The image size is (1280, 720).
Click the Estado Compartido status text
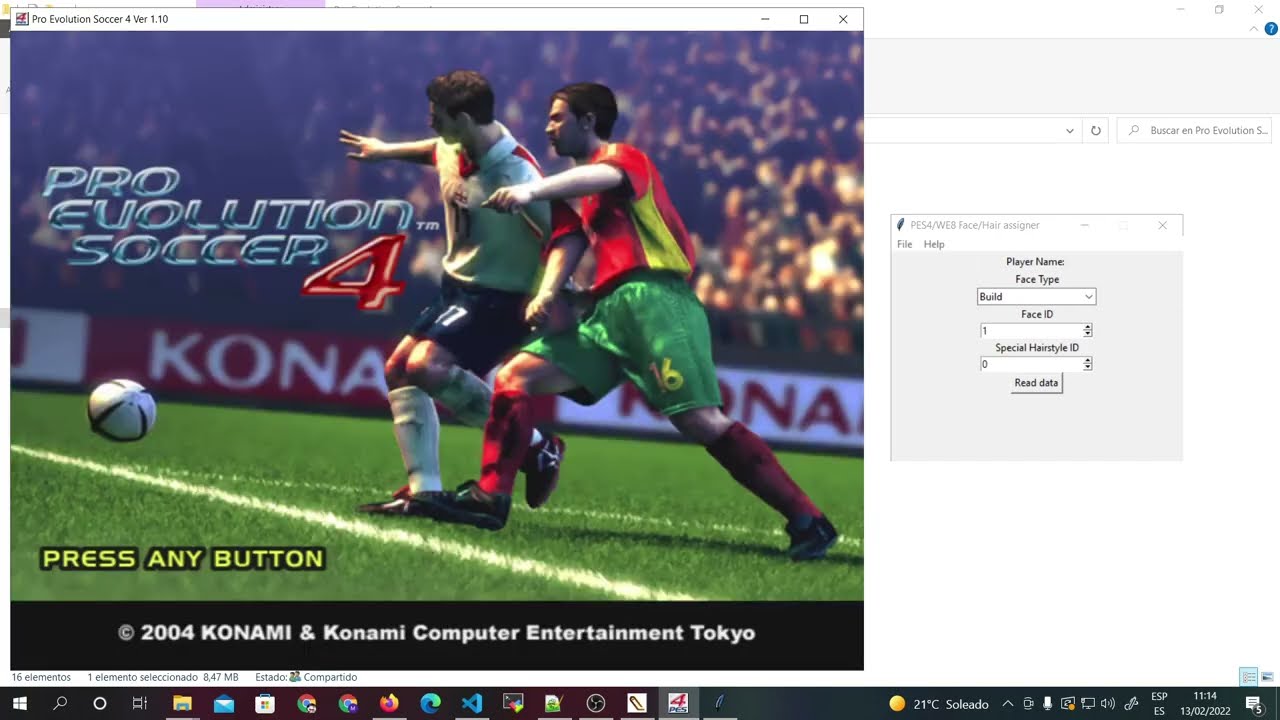click(306, 677)
